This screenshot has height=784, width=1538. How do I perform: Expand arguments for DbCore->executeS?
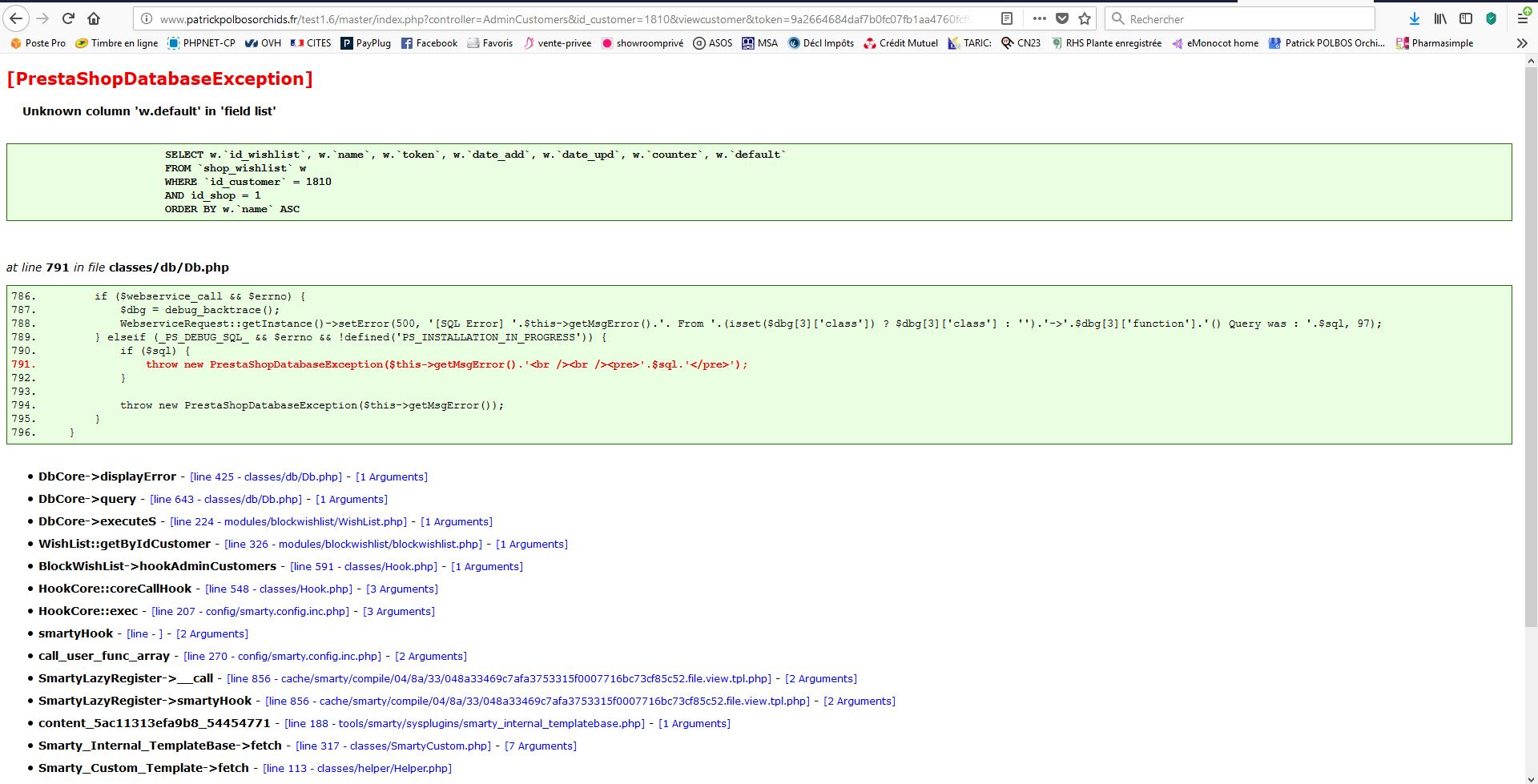tap(457, 521)
